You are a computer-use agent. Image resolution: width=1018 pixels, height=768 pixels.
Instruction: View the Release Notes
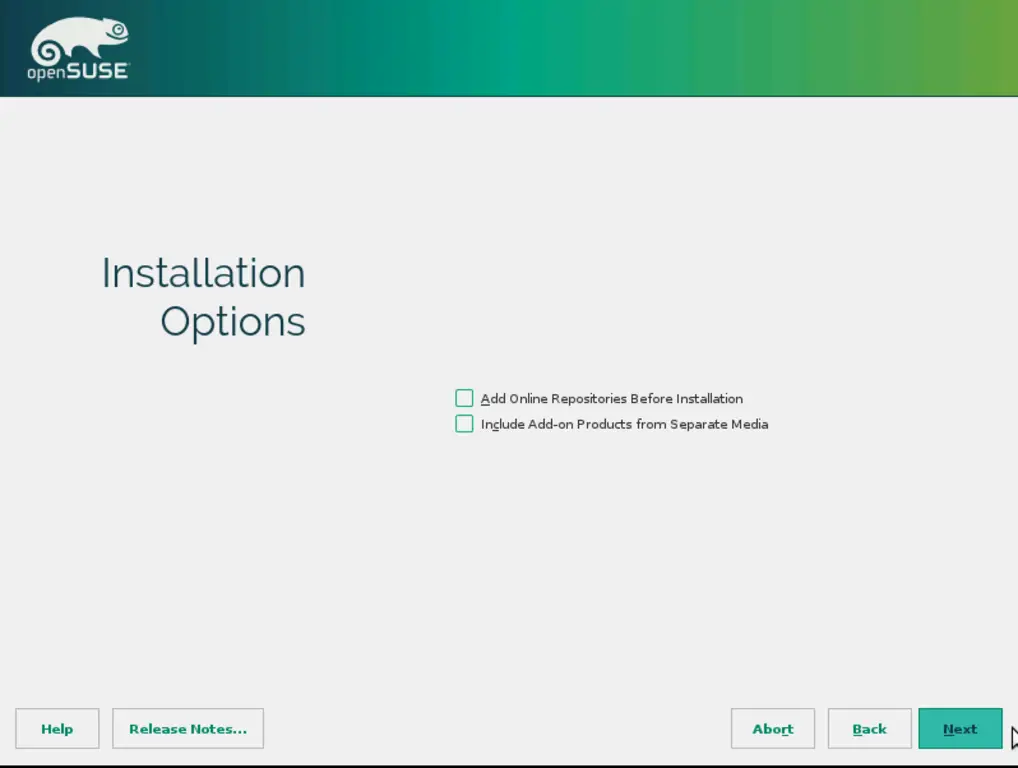(x=188, y=728)
